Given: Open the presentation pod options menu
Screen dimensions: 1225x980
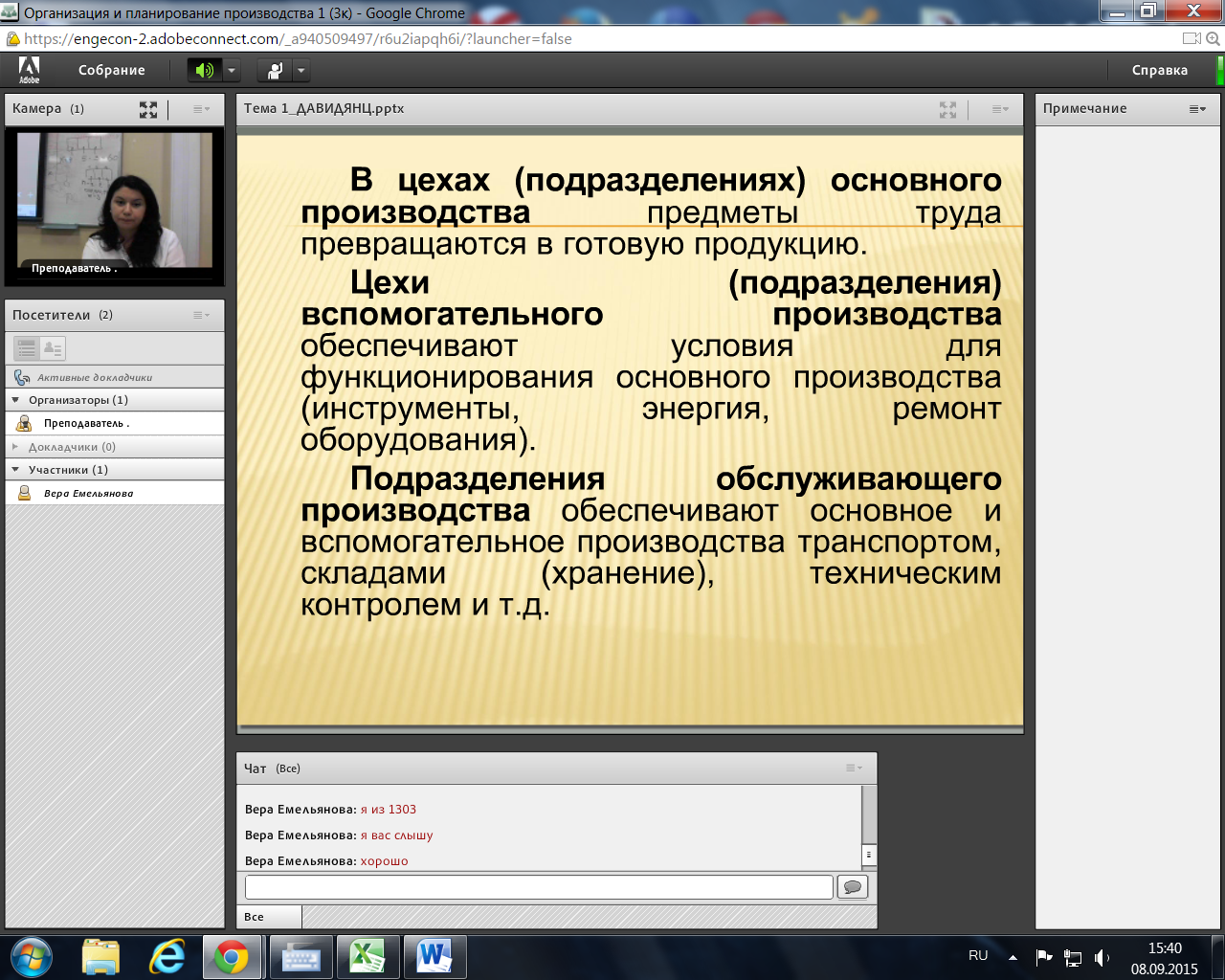Looking at the screenshot, I should coord(1000,109).
